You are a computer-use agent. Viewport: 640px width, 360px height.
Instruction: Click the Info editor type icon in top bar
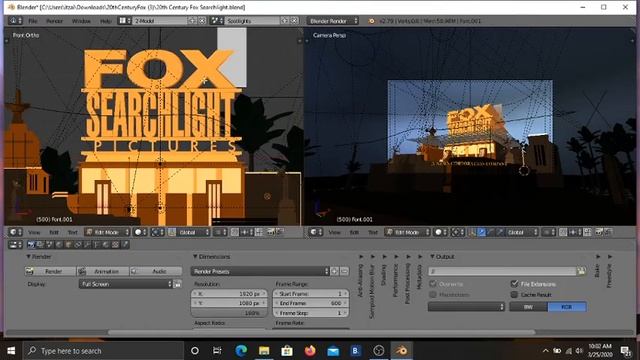pos(16,20)
